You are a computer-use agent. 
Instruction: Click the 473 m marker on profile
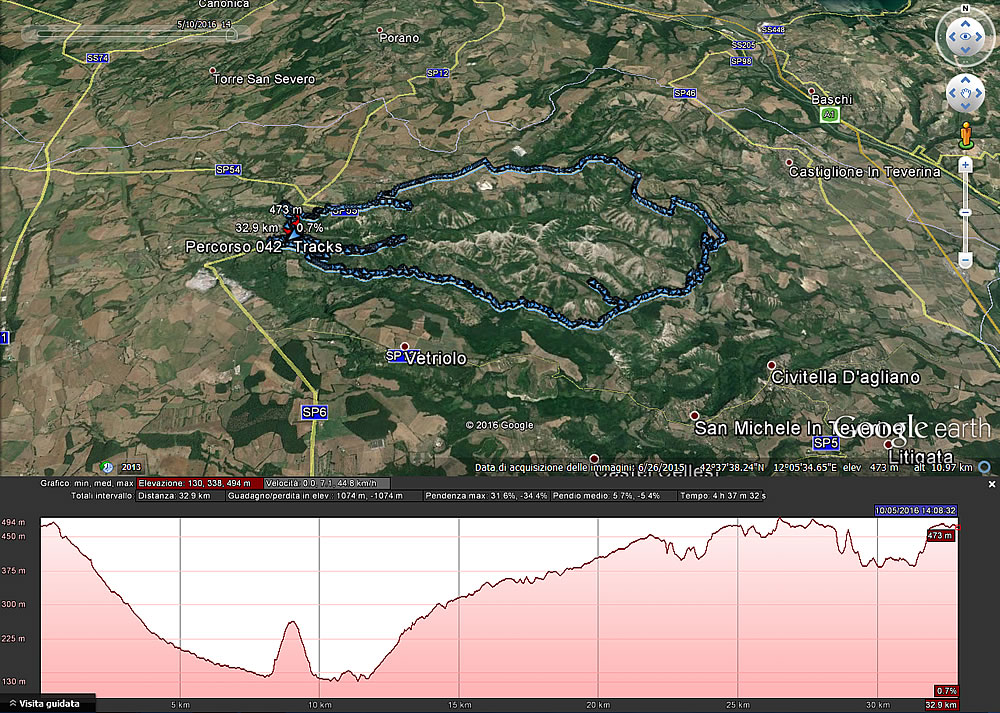(x=940, y=536)
